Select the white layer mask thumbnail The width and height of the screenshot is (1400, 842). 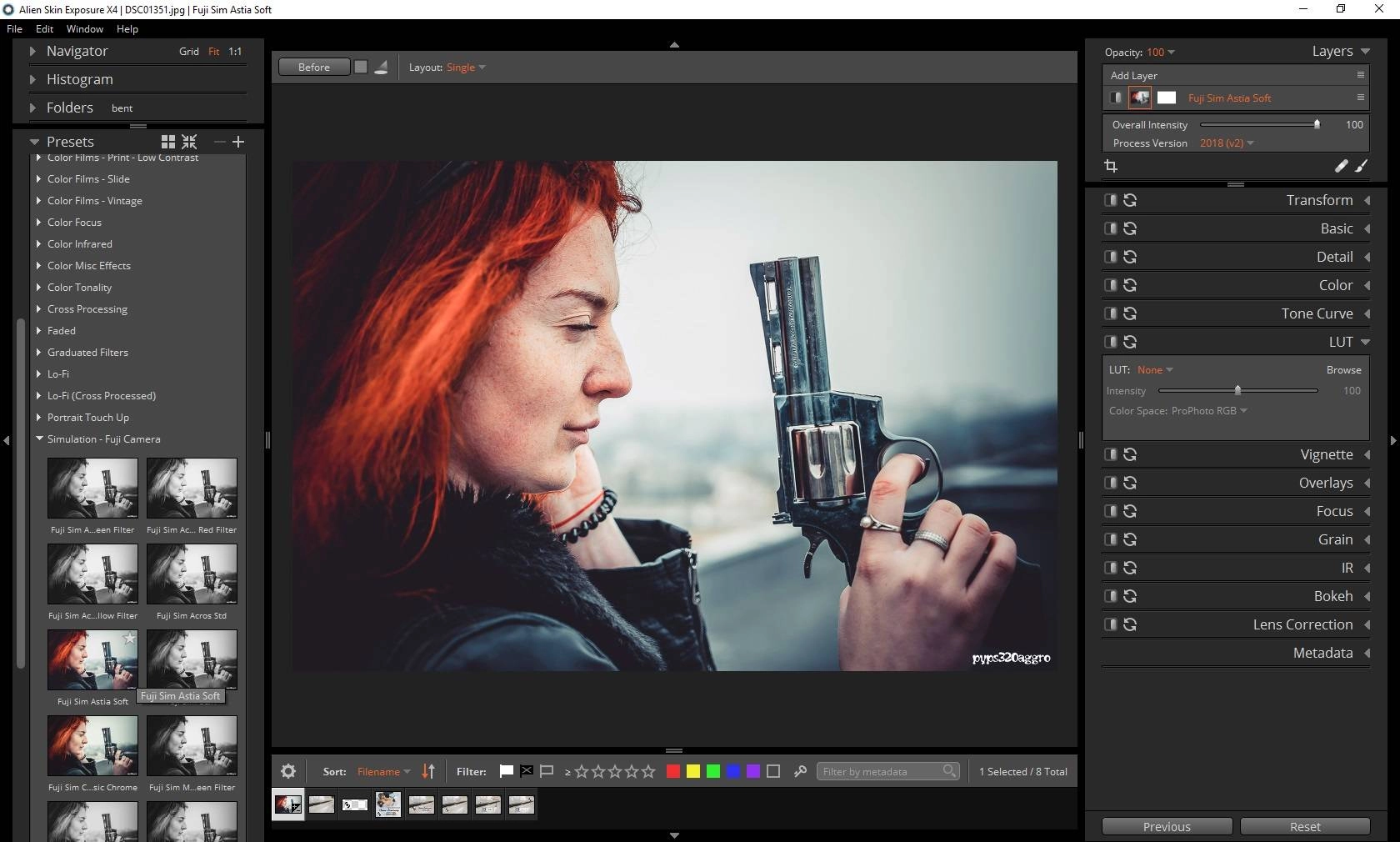click(1167, 98)
